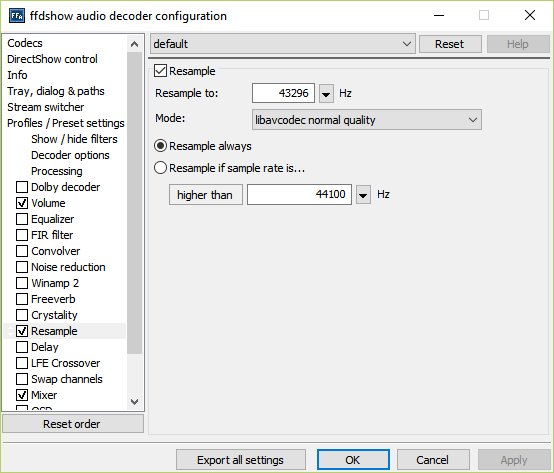Enable the Noise reduction checkbox

pos(22,267)
